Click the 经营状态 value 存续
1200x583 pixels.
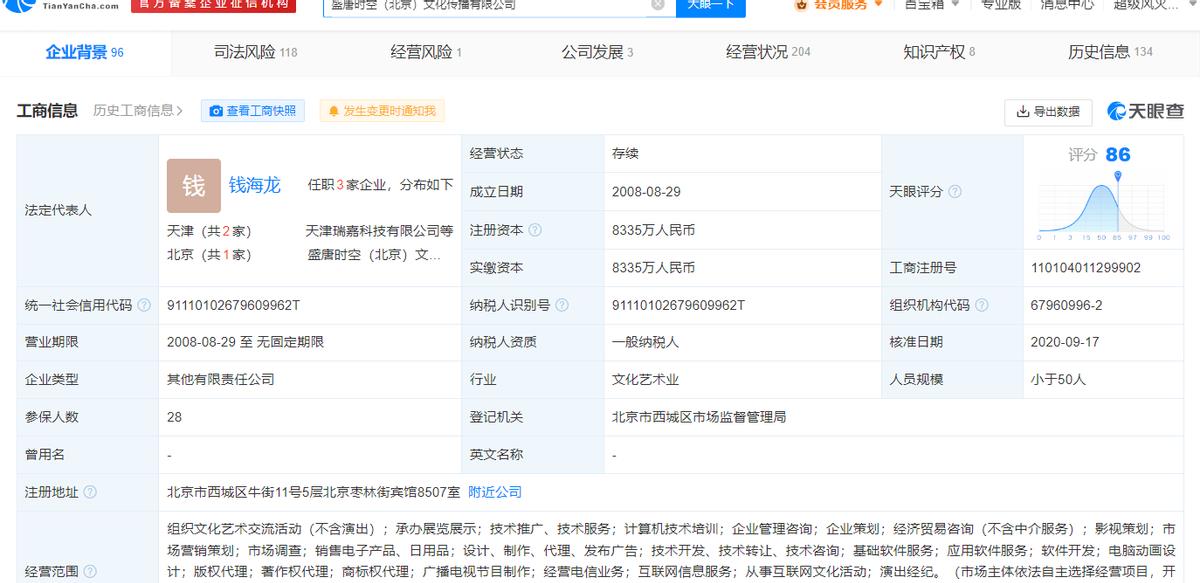click(x=625, y=154)
